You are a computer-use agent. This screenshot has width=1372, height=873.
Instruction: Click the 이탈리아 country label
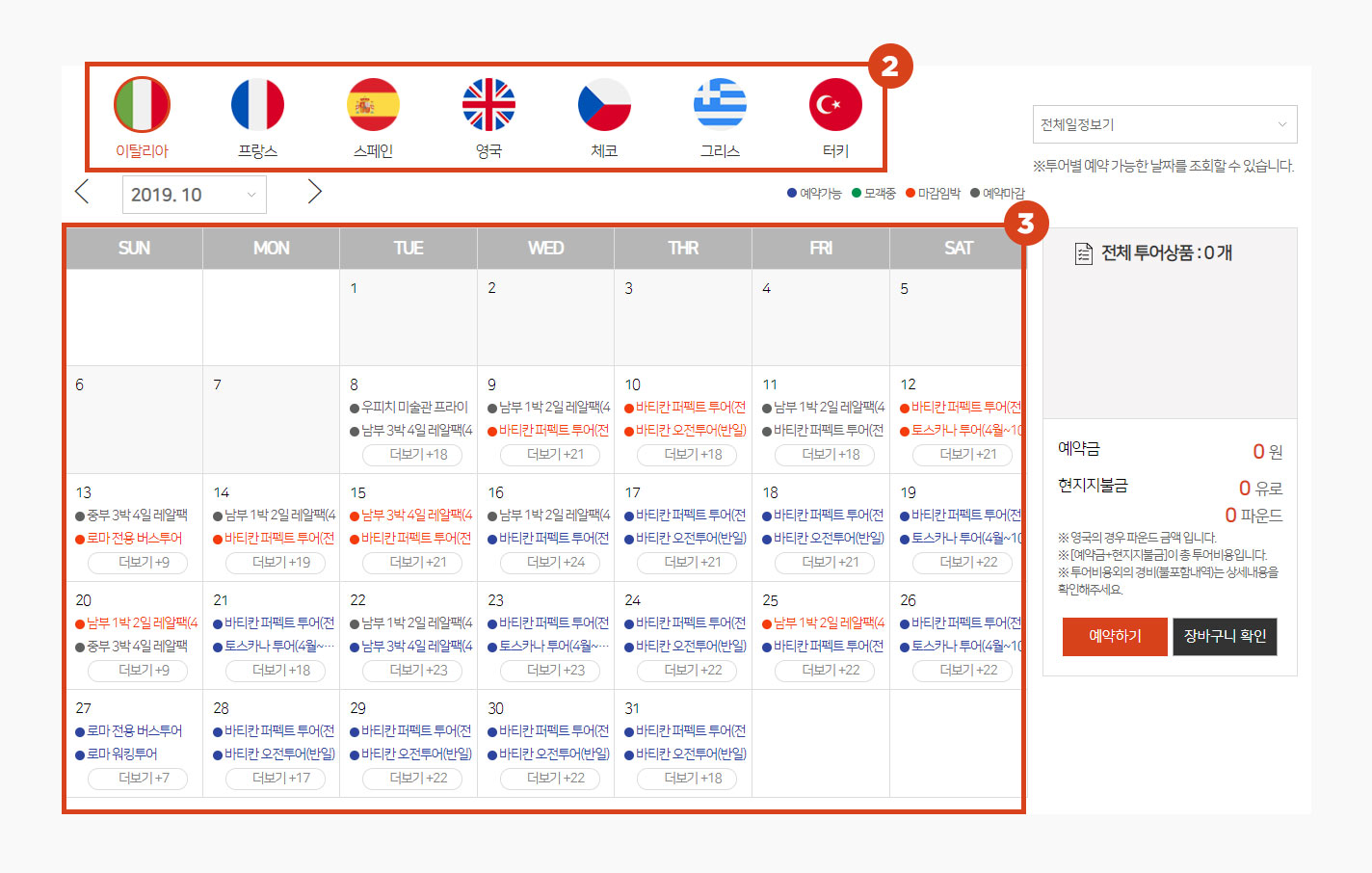pyautogui.click(x=142, y=151)
